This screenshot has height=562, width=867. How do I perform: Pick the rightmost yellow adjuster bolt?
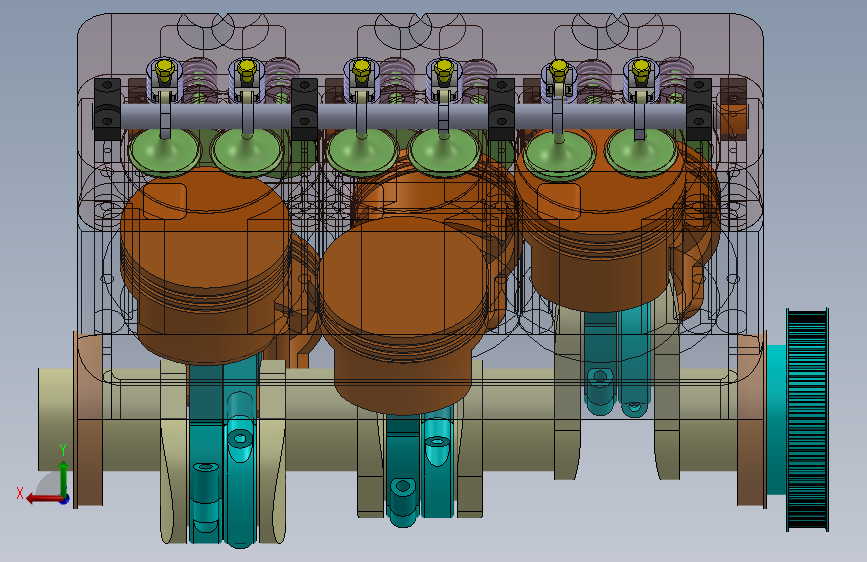point(641,70)
